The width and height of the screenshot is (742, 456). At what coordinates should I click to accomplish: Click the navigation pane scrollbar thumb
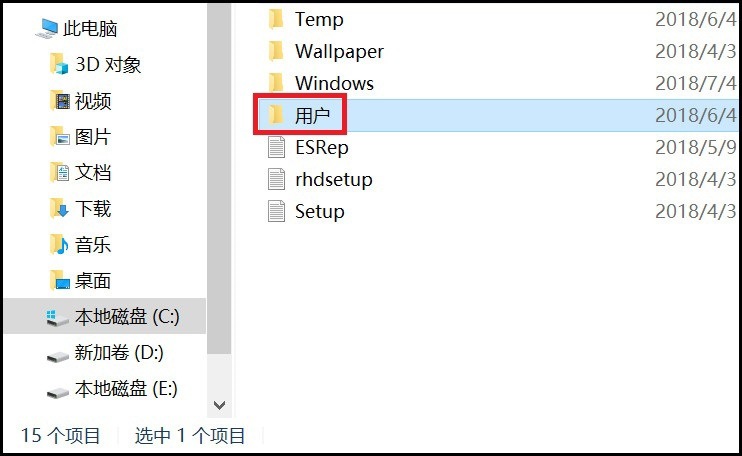tap(219, 180)
